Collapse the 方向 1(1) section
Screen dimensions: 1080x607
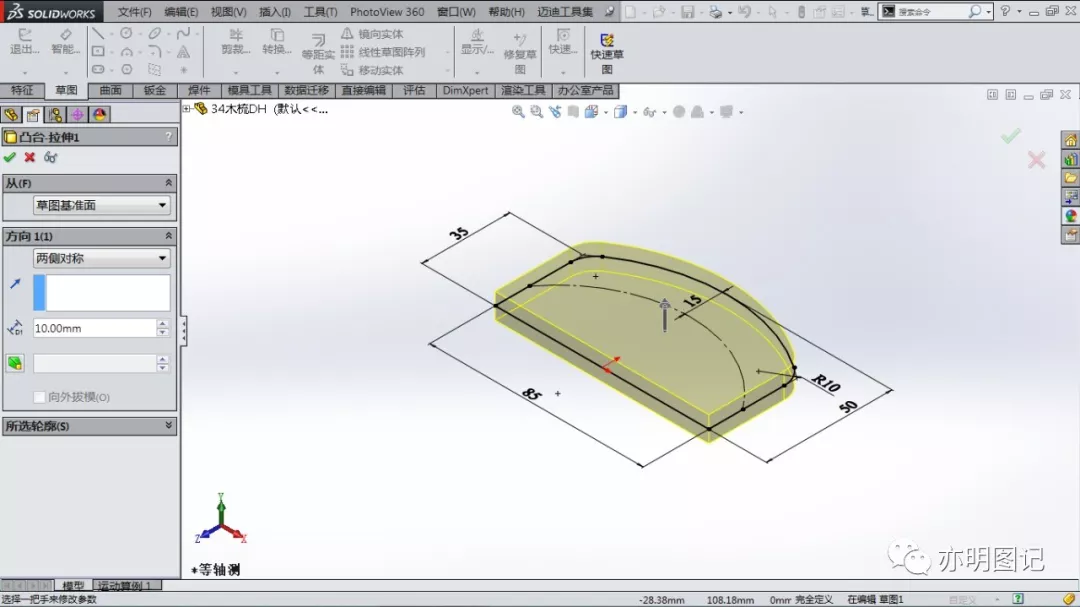coord(168,236)
